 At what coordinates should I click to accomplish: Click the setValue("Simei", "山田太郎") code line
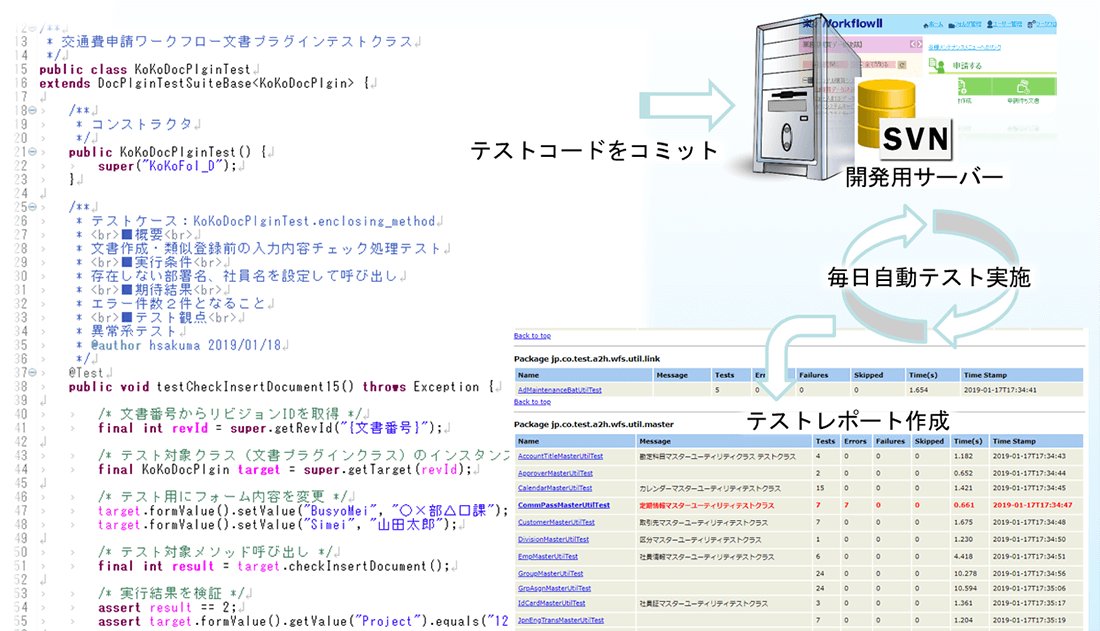point(277,525)
